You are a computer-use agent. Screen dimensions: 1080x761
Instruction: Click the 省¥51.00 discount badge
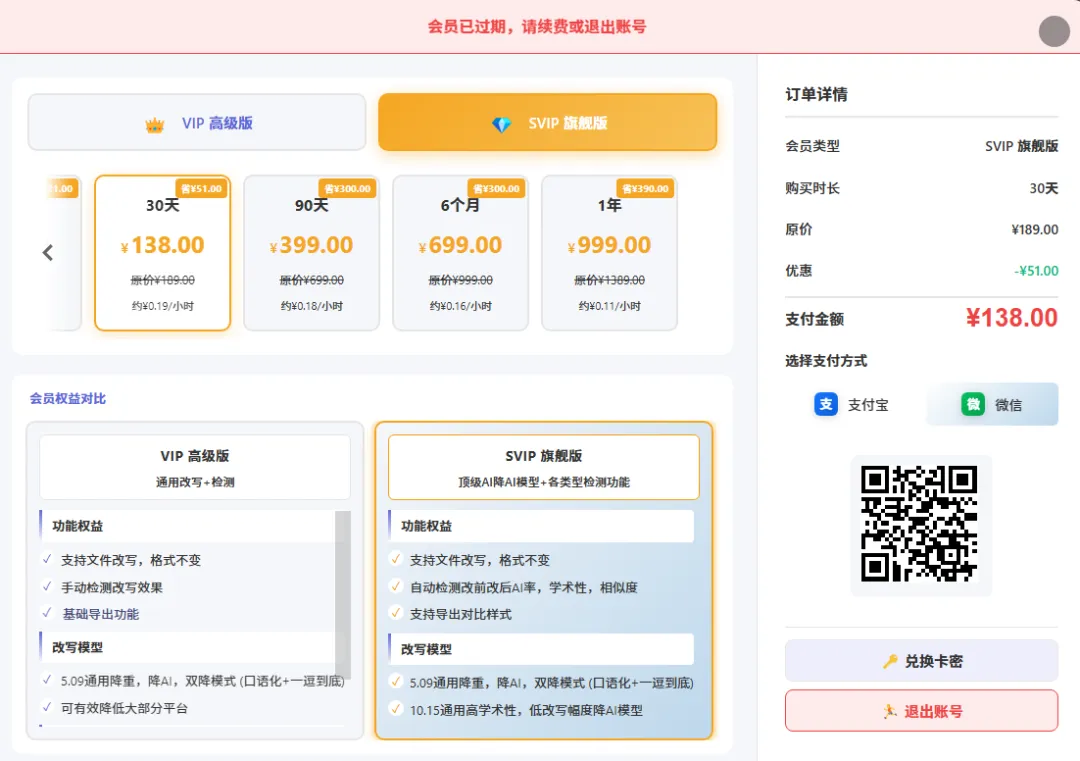tap(201, 189)
